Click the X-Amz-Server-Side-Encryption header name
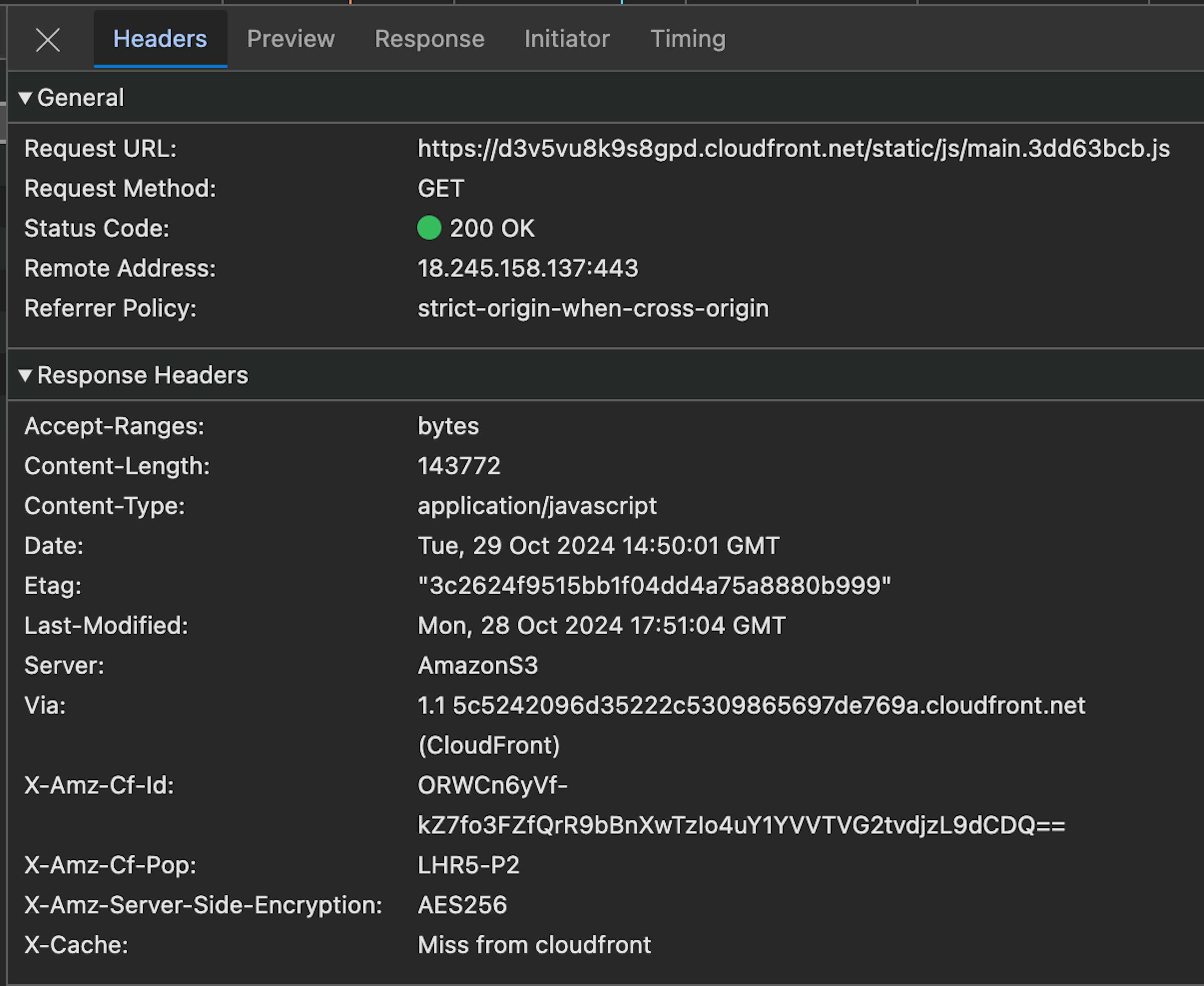The image size is (1204, 986). 203,905
